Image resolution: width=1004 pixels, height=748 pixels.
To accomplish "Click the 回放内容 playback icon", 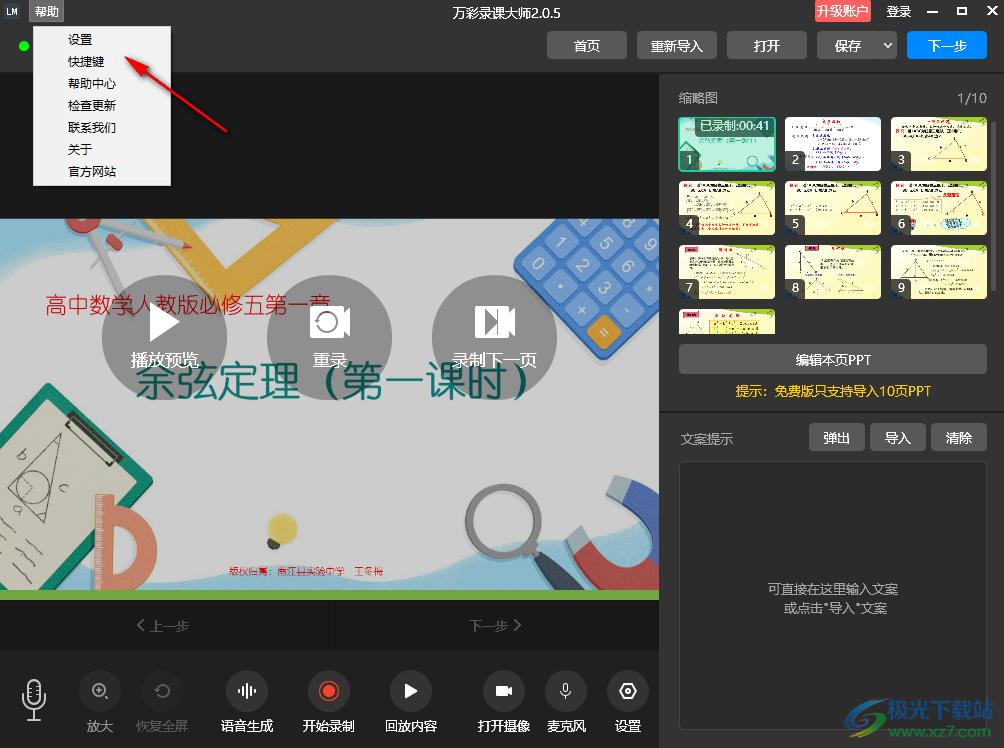I will pyautogui.click(x=410, y=691).
